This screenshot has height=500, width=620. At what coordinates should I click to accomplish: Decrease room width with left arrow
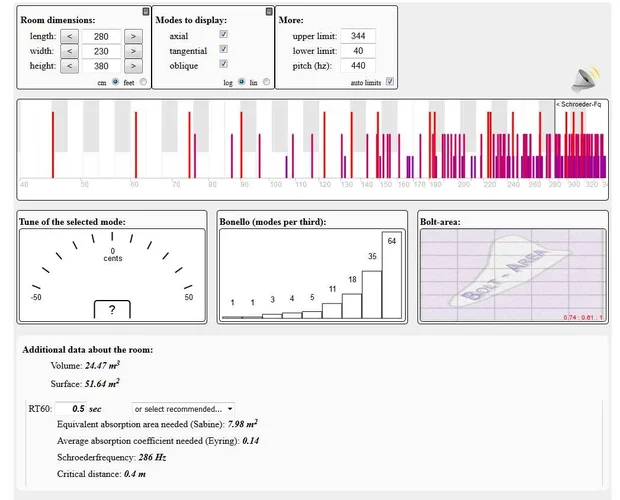(69, 51)
